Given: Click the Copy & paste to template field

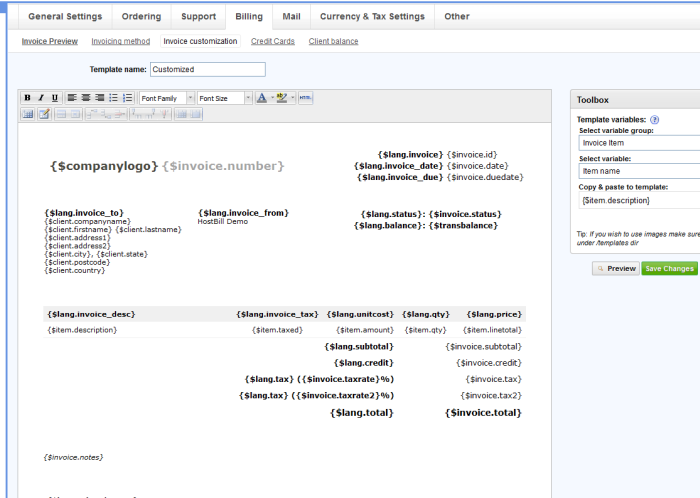Looking at the screenshot, I should point(639,200).
